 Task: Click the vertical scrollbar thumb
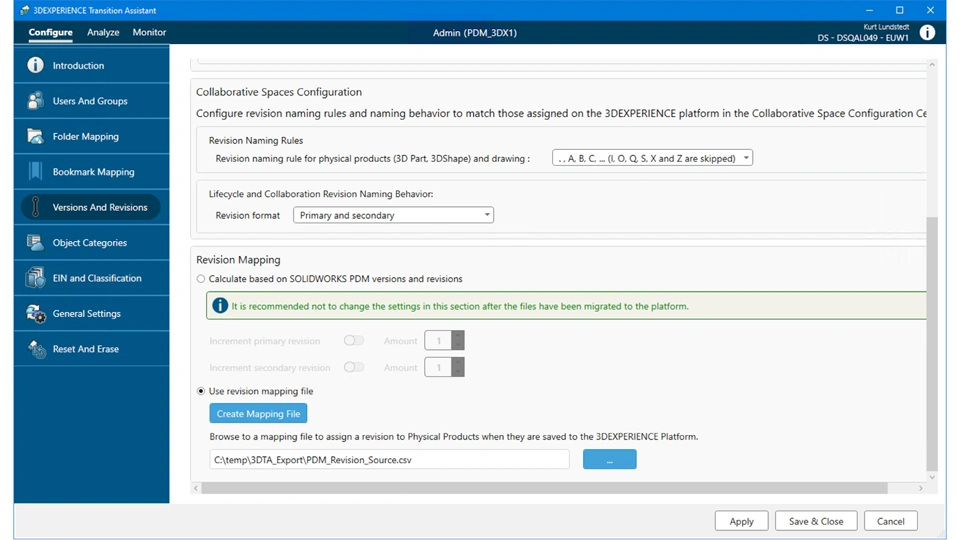(932, 343)
